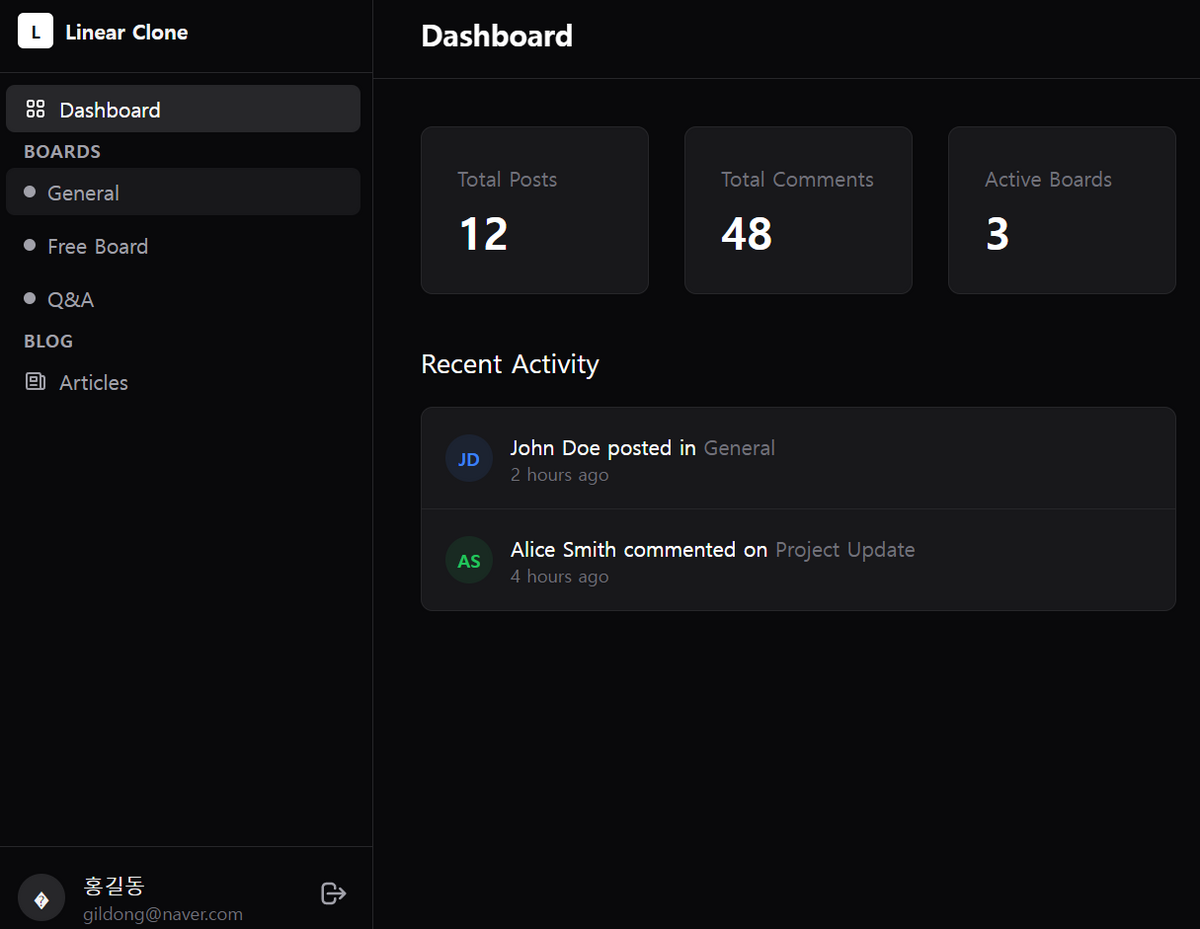Viewport: 1200px width, 929px height.
Task: Click the JD avatar for John Doe
Action: click(469, 459)
